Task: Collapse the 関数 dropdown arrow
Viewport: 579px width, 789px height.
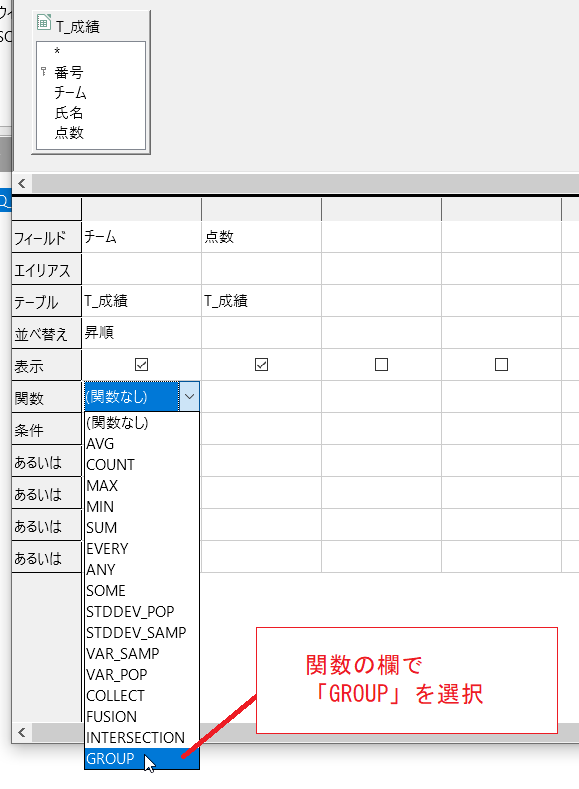Action: coord(189,397)
